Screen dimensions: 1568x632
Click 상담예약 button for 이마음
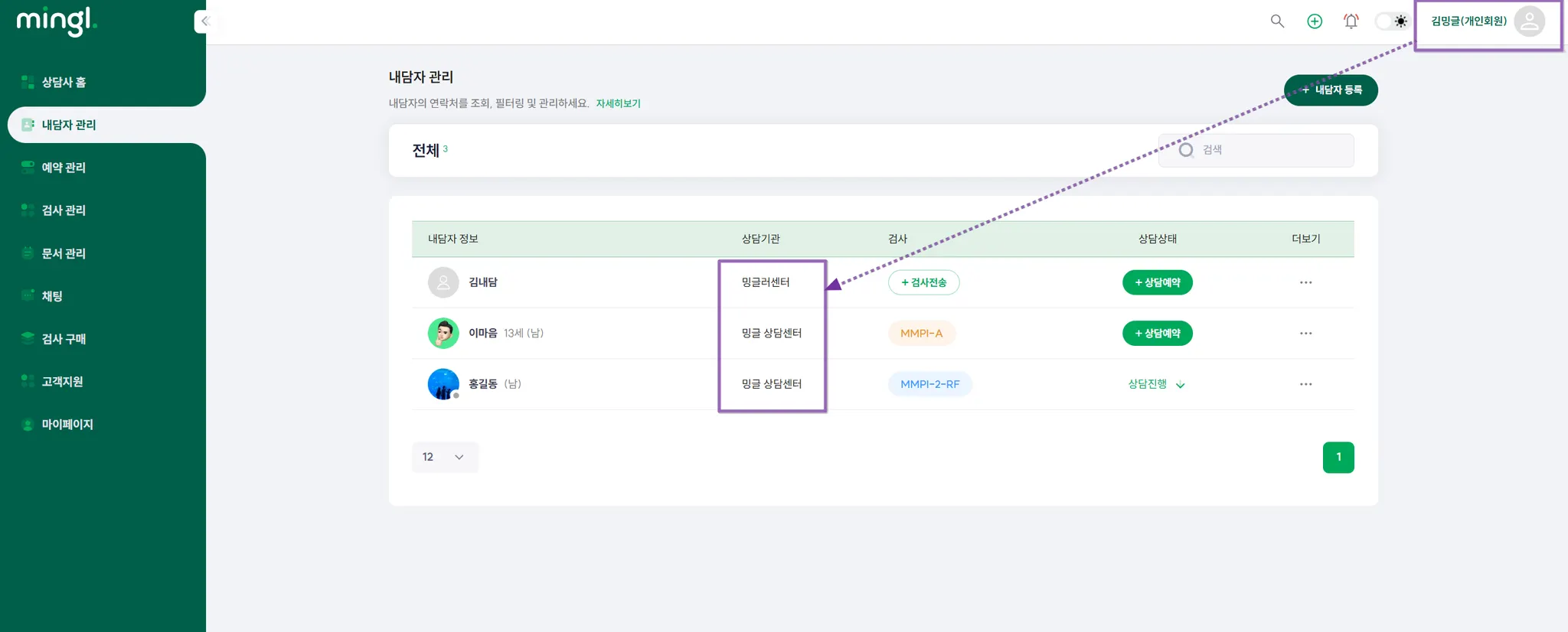1157,334
